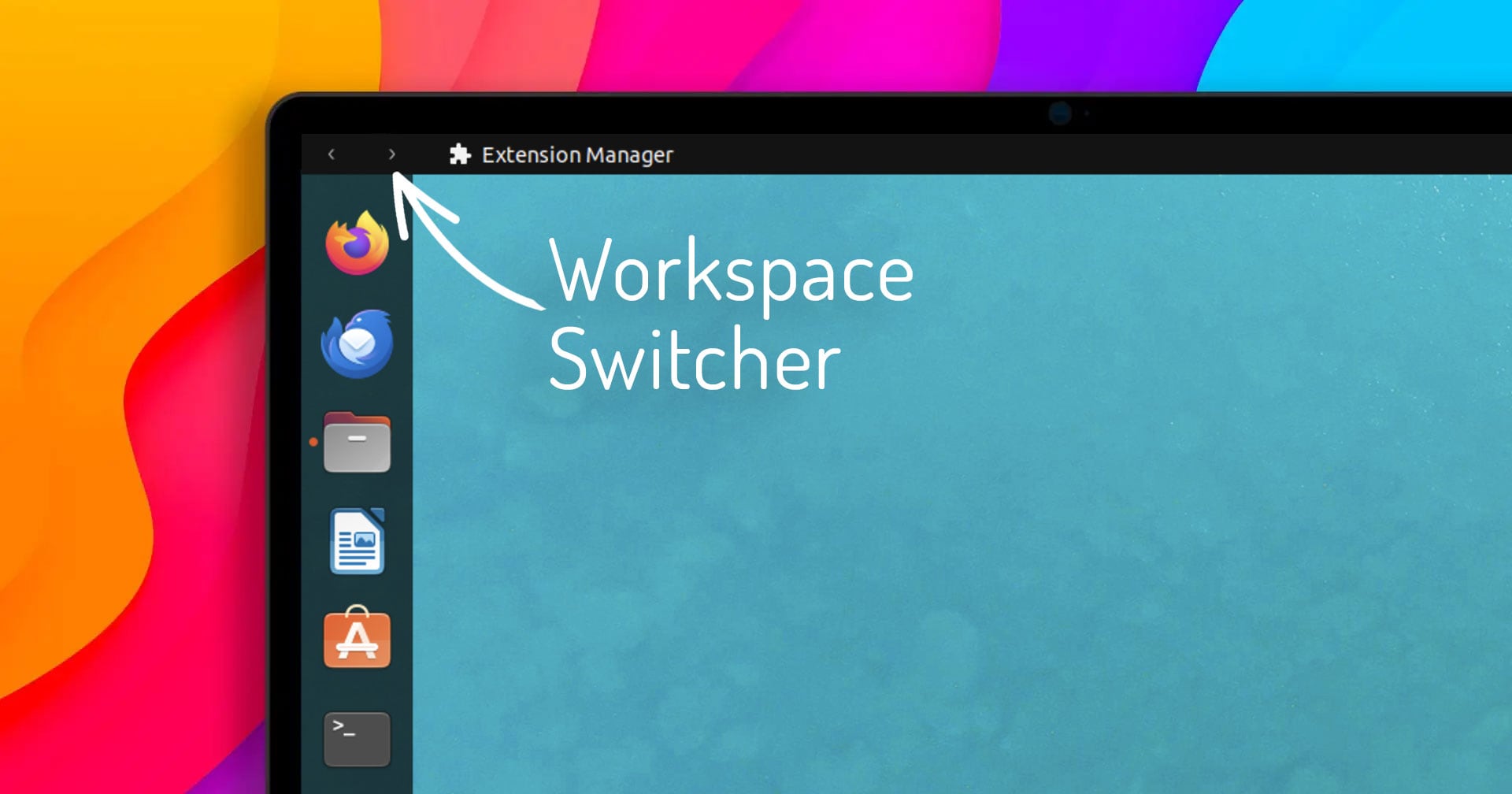This screenshot has width=1512, height=794.
Task: Open the Terminal from the dock
Action: coord(357,739)
